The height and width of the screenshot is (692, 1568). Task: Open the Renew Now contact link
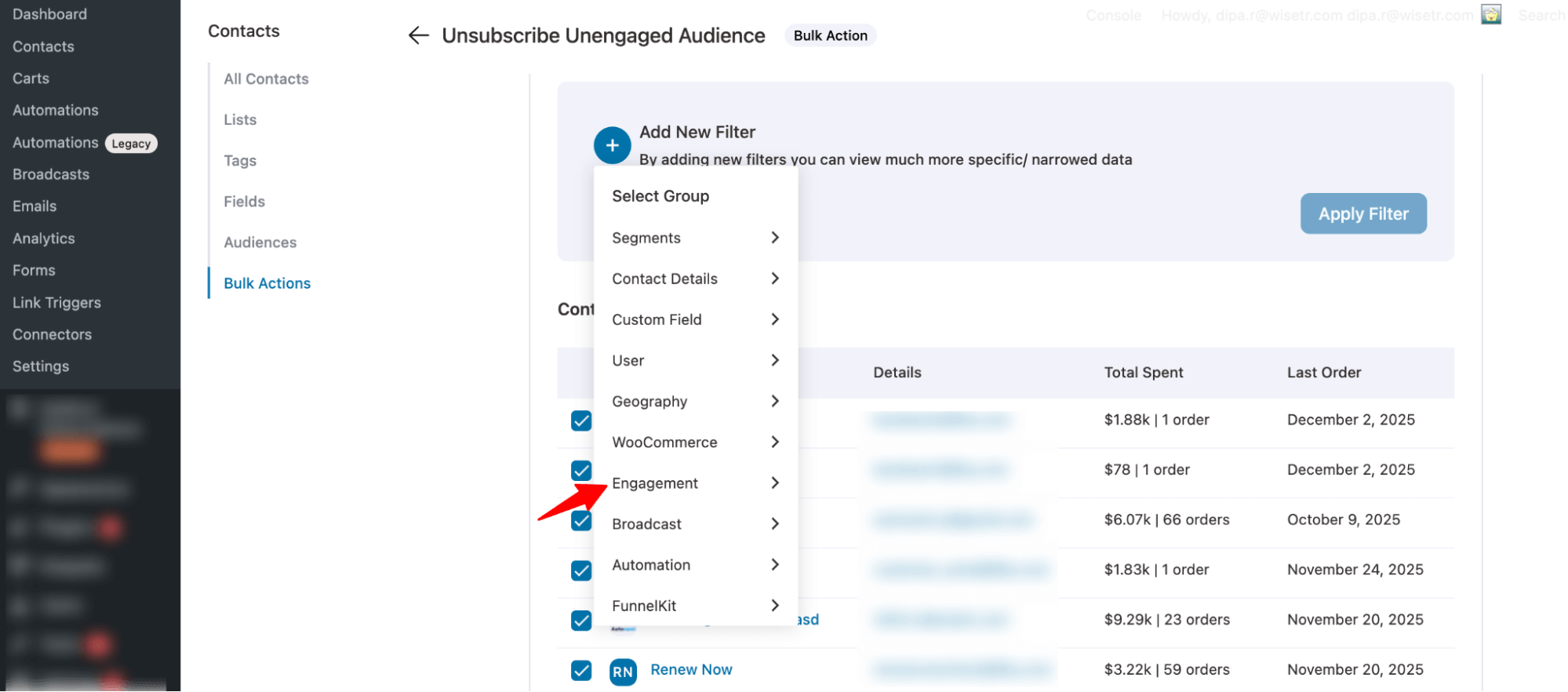[x=691, y=669]
